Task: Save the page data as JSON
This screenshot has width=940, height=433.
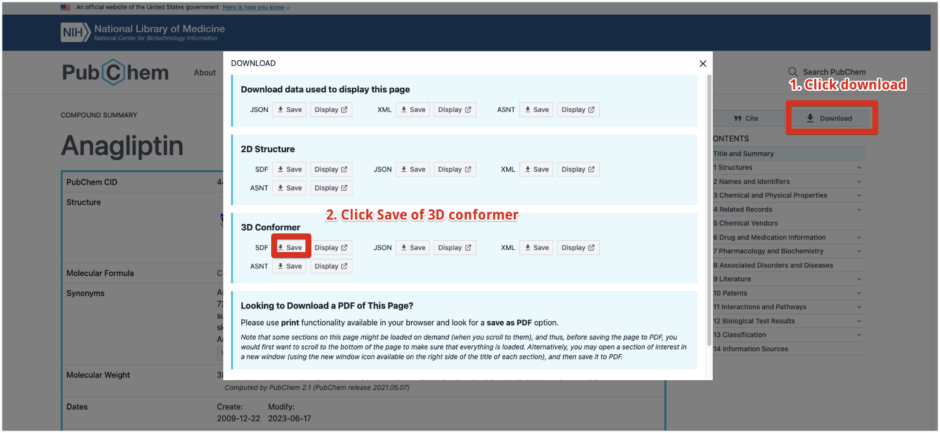Action: (290, 110)
